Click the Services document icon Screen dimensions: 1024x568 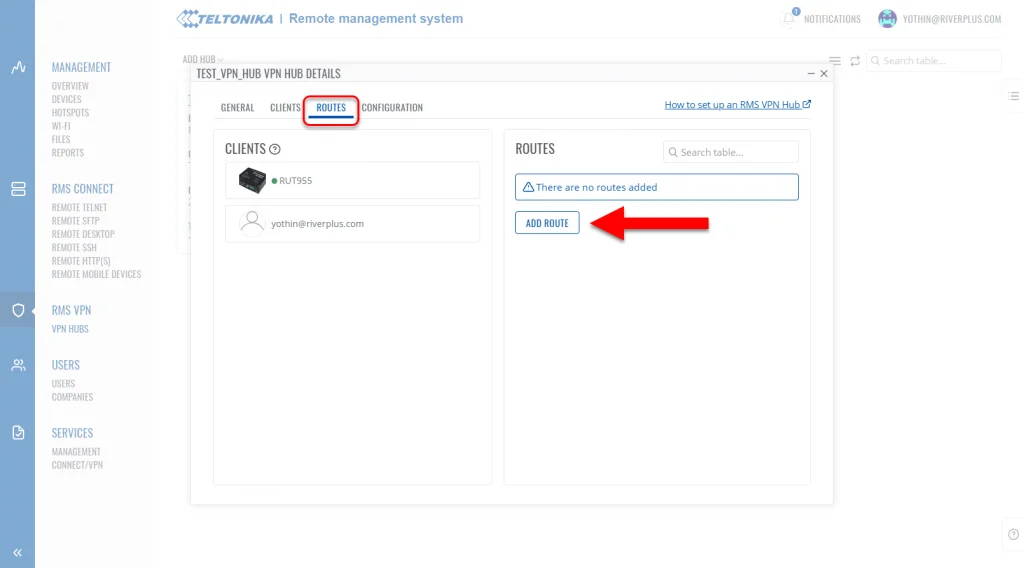pyautogui.click(x=18, y=433)
